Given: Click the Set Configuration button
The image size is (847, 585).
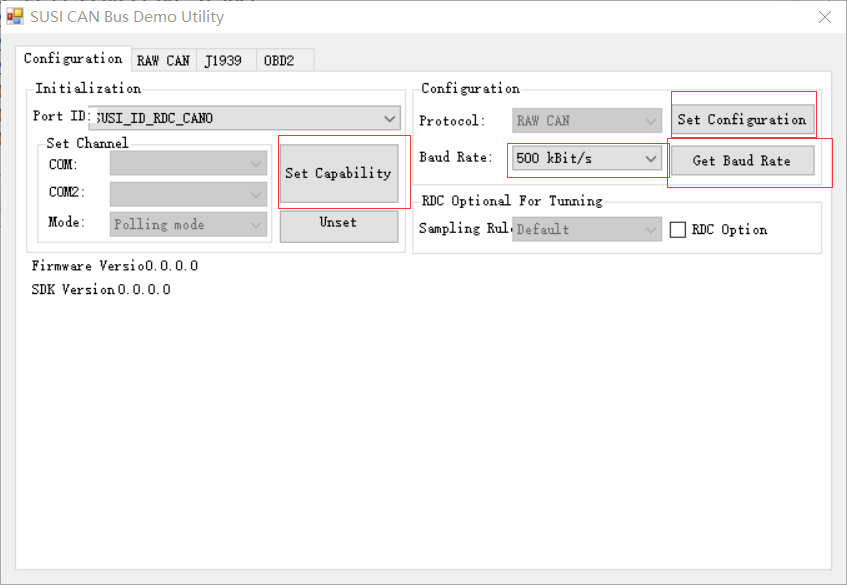Looking at the screenshot, I should [743, 120].
